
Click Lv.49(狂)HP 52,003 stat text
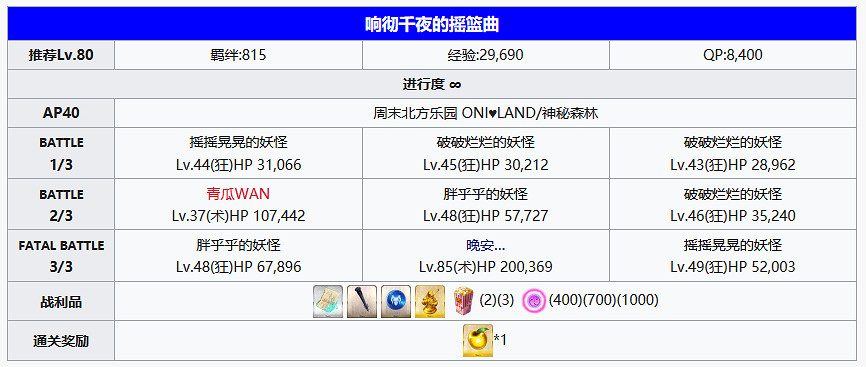733,268
